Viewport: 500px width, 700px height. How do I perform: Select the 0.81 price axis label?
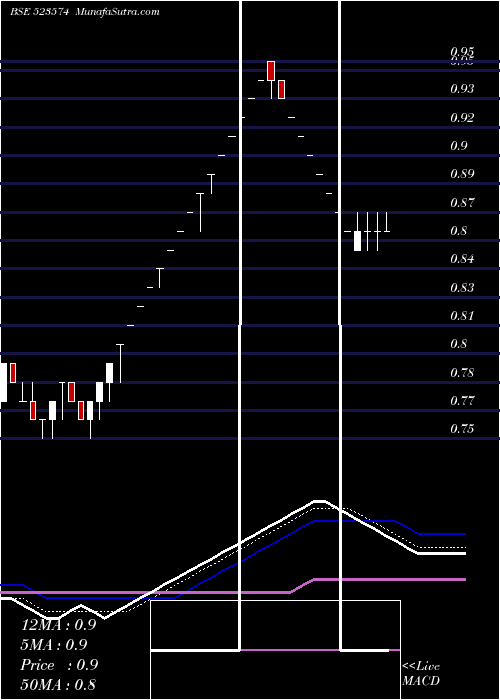[462, 316]
